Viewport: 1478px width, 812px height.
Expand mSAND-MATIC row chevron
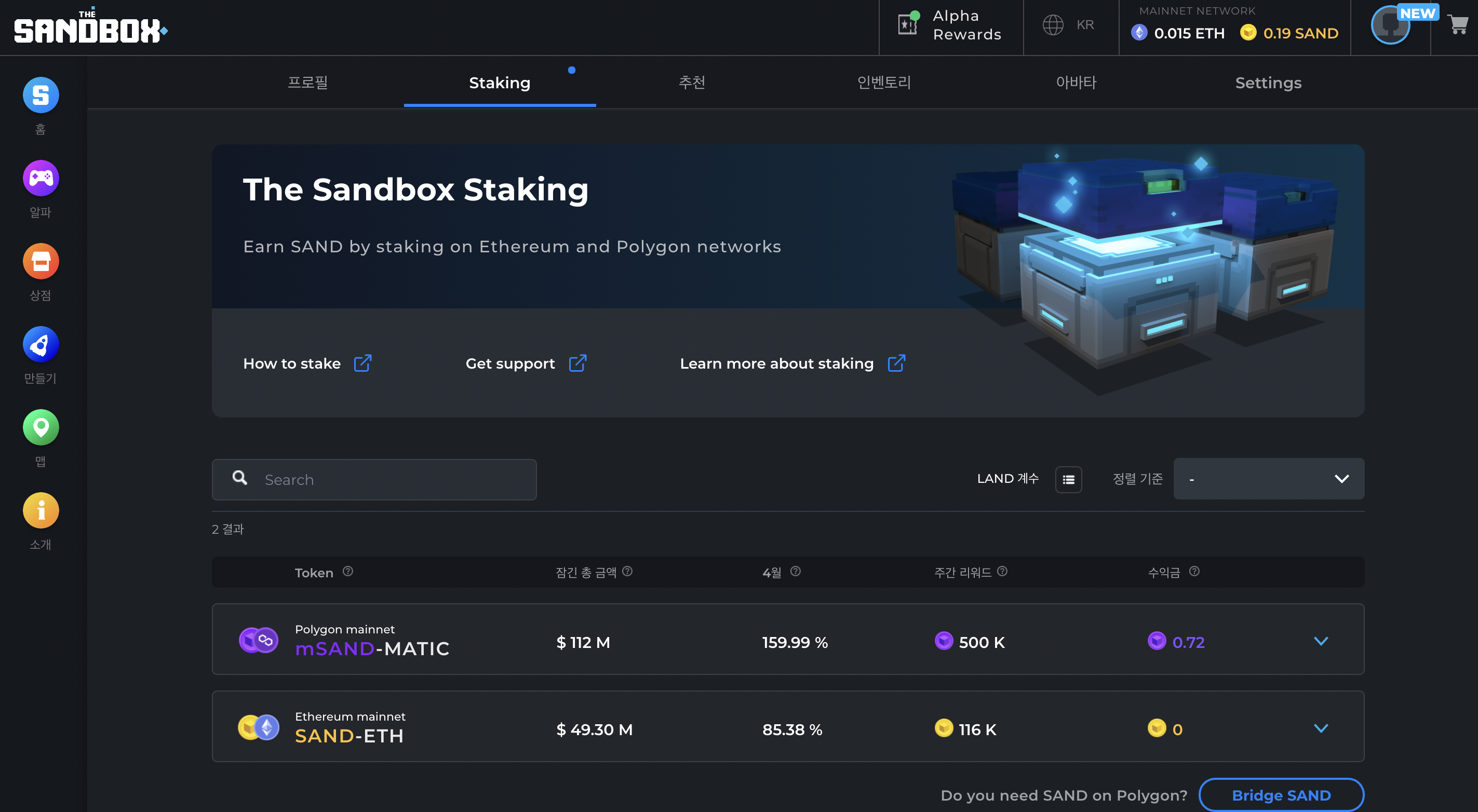(x=1321, y=641)
